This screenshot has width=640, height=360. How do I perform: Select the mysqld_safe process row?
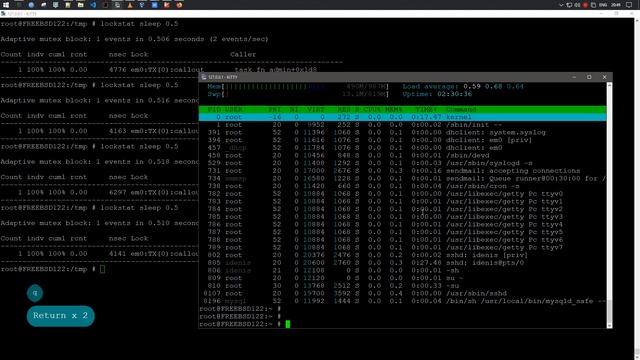[x=402, y=301]
